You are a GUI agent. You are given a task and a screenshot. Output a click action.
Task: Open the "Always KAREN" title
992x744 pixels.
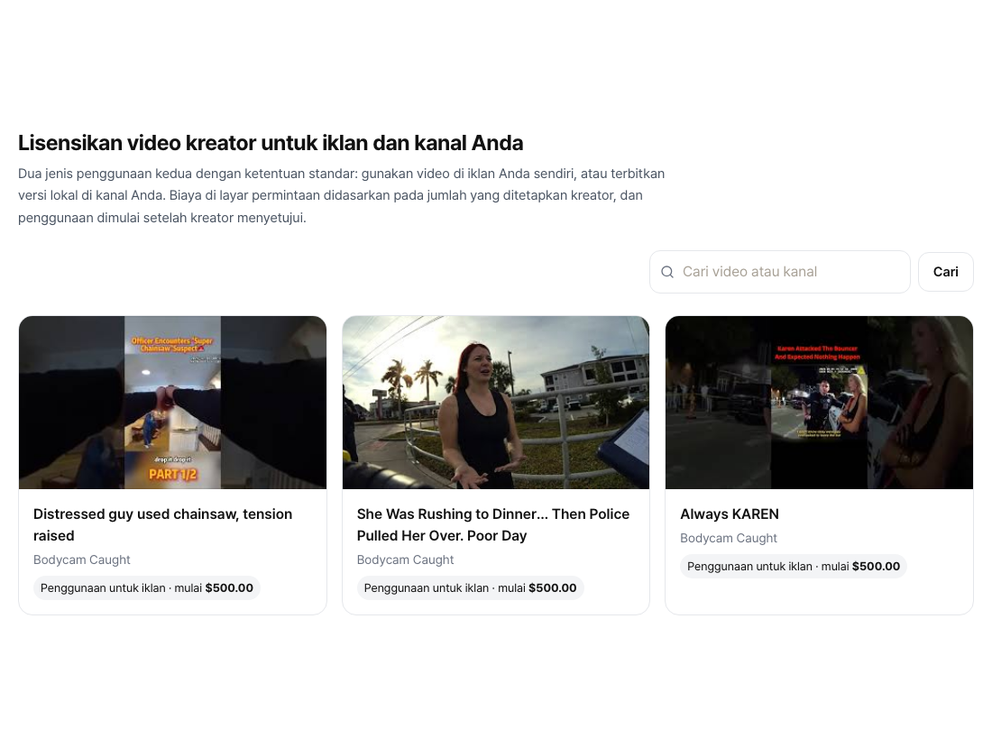tap(729, 514)
